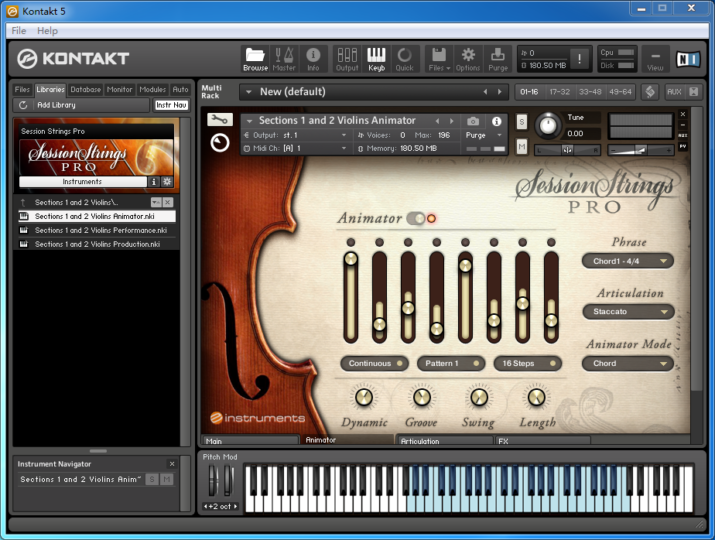This screenshot has width=715, height=540.
Task: Switch to the Database tab
Action: point(85,90)
